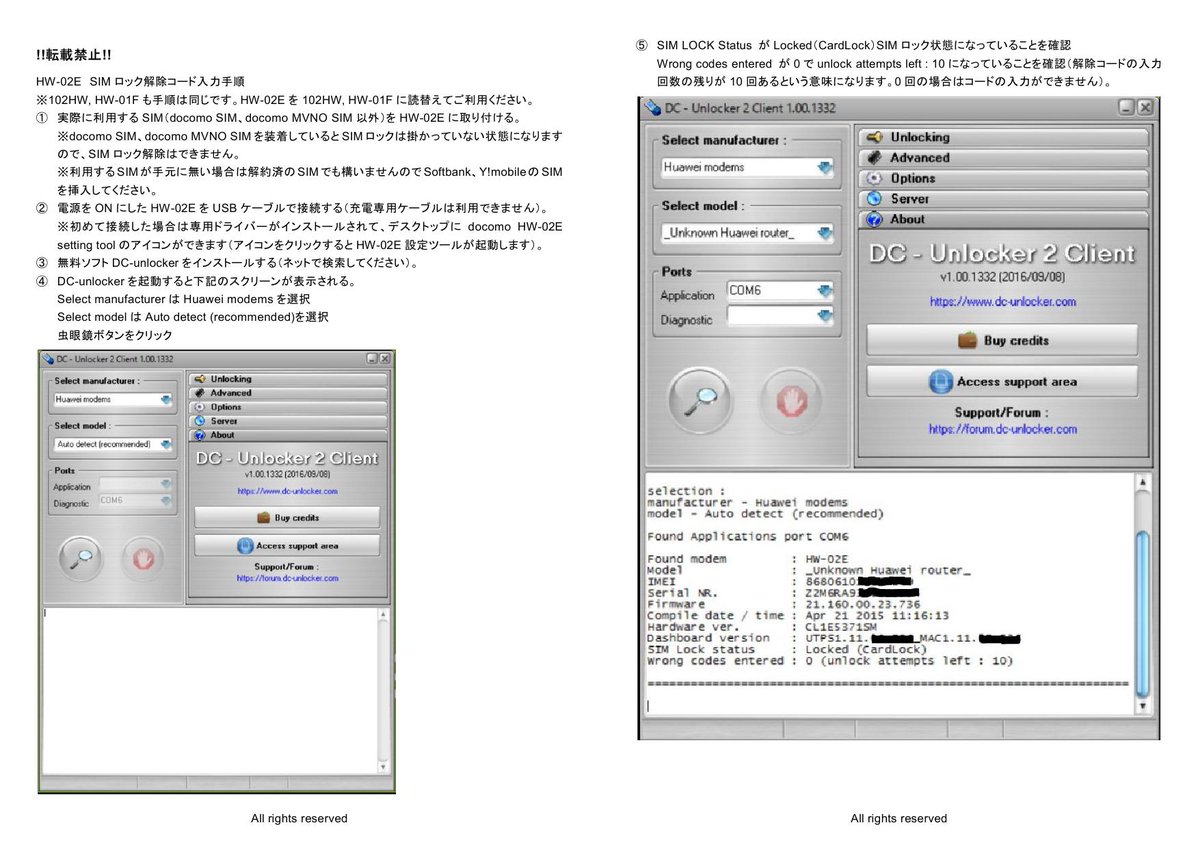Open Server section in small DC-Unlocker window
Viewport: 1200px width, 849px height.
coord(287,421)
